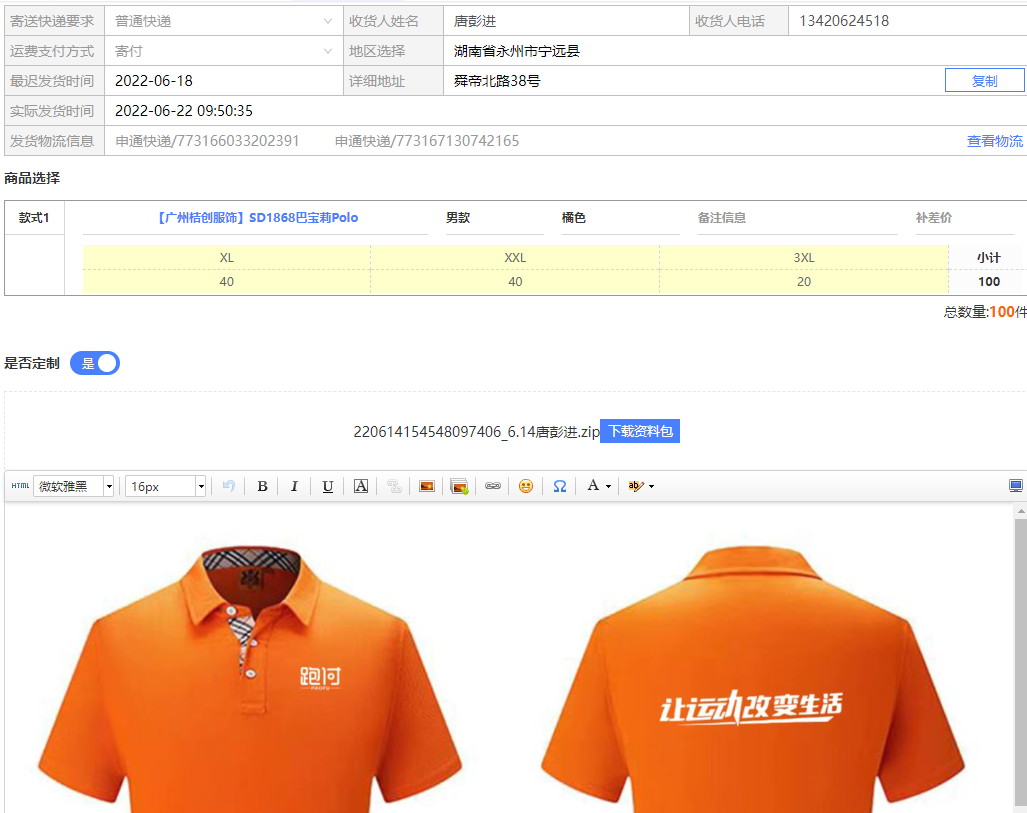Click 下载资料包 download button

pos(640,431)
